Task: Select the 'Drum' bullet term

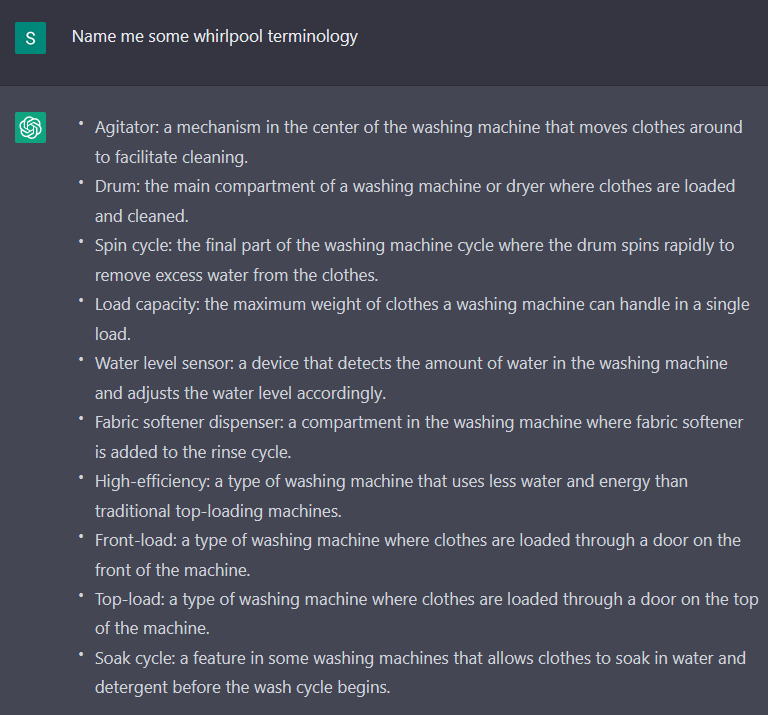Action: click(x=116, y=186)
